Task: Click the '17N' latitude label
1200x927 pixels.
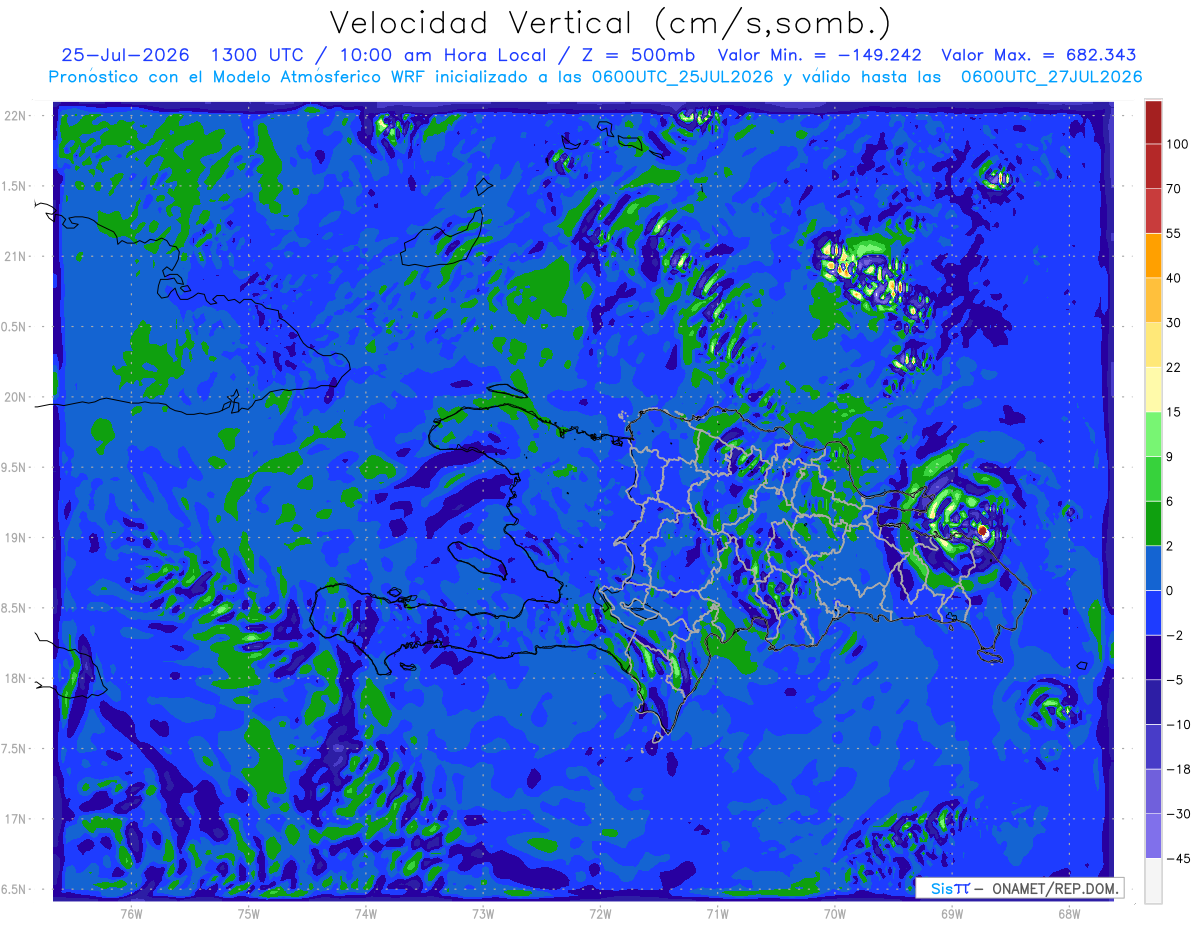Action: pyautogui.click(x=15, y=819)
